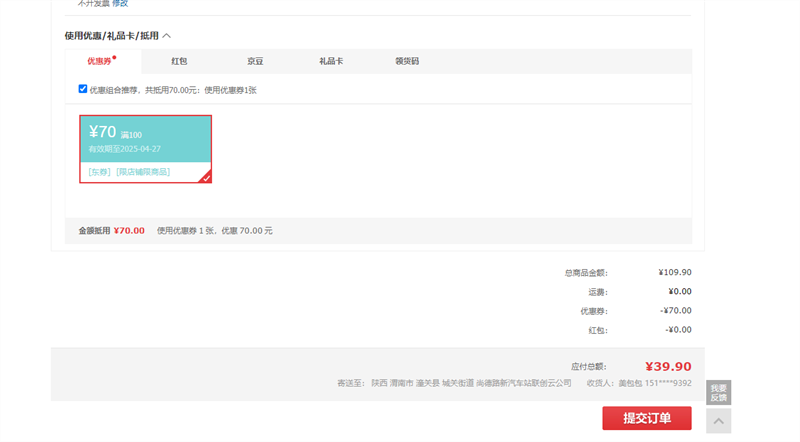Open the 红包 tab

click(x=179, y=61)
